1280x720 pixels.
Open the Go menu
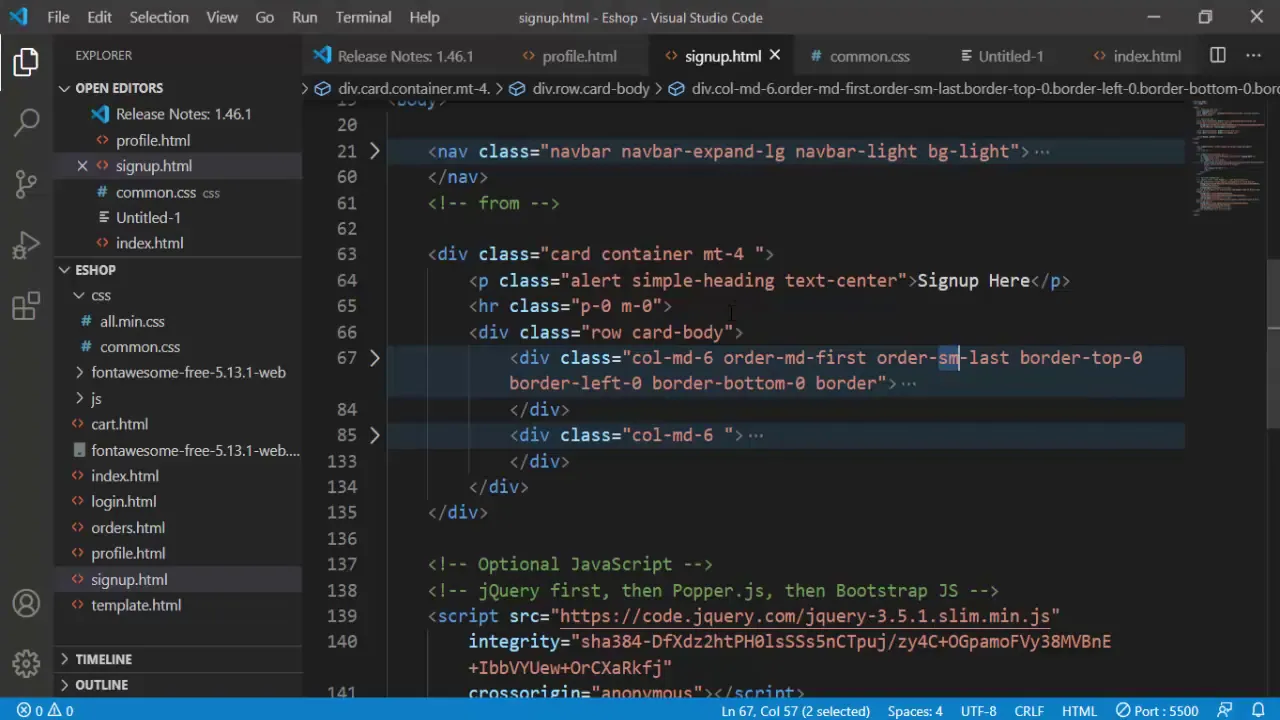pyautogui.click(x=264, y=17)
